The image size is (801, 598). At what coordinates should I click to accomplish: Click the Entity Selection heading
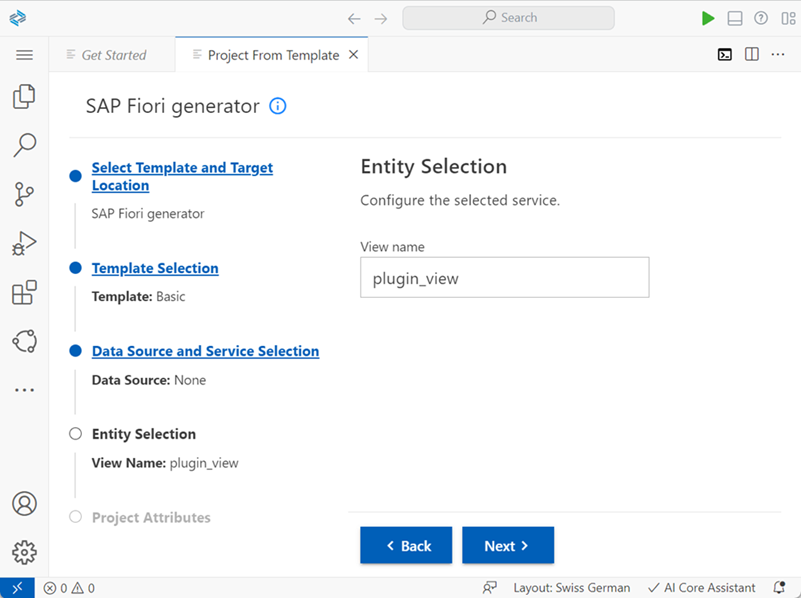(x=434, y=166)
